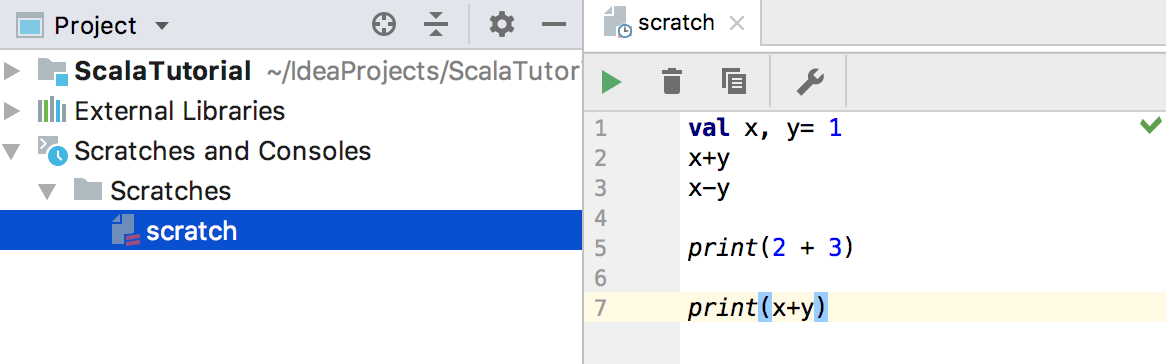Expand the External Libraries node

(x=12, y=112)
